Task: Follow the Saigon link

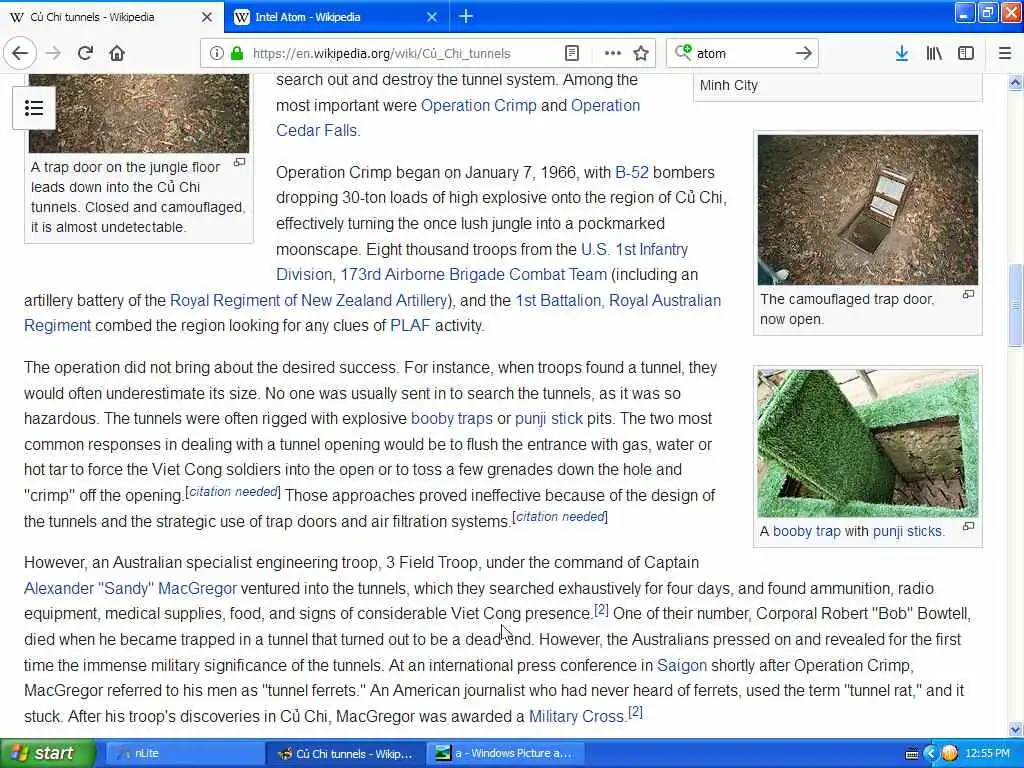Action: 682,665
